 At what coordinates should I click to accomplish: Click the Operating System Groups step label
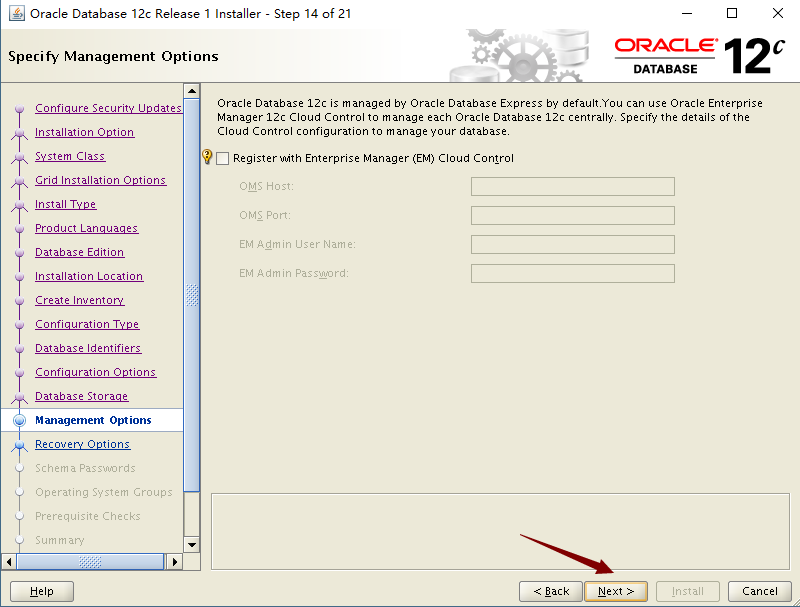pos(104,492)
